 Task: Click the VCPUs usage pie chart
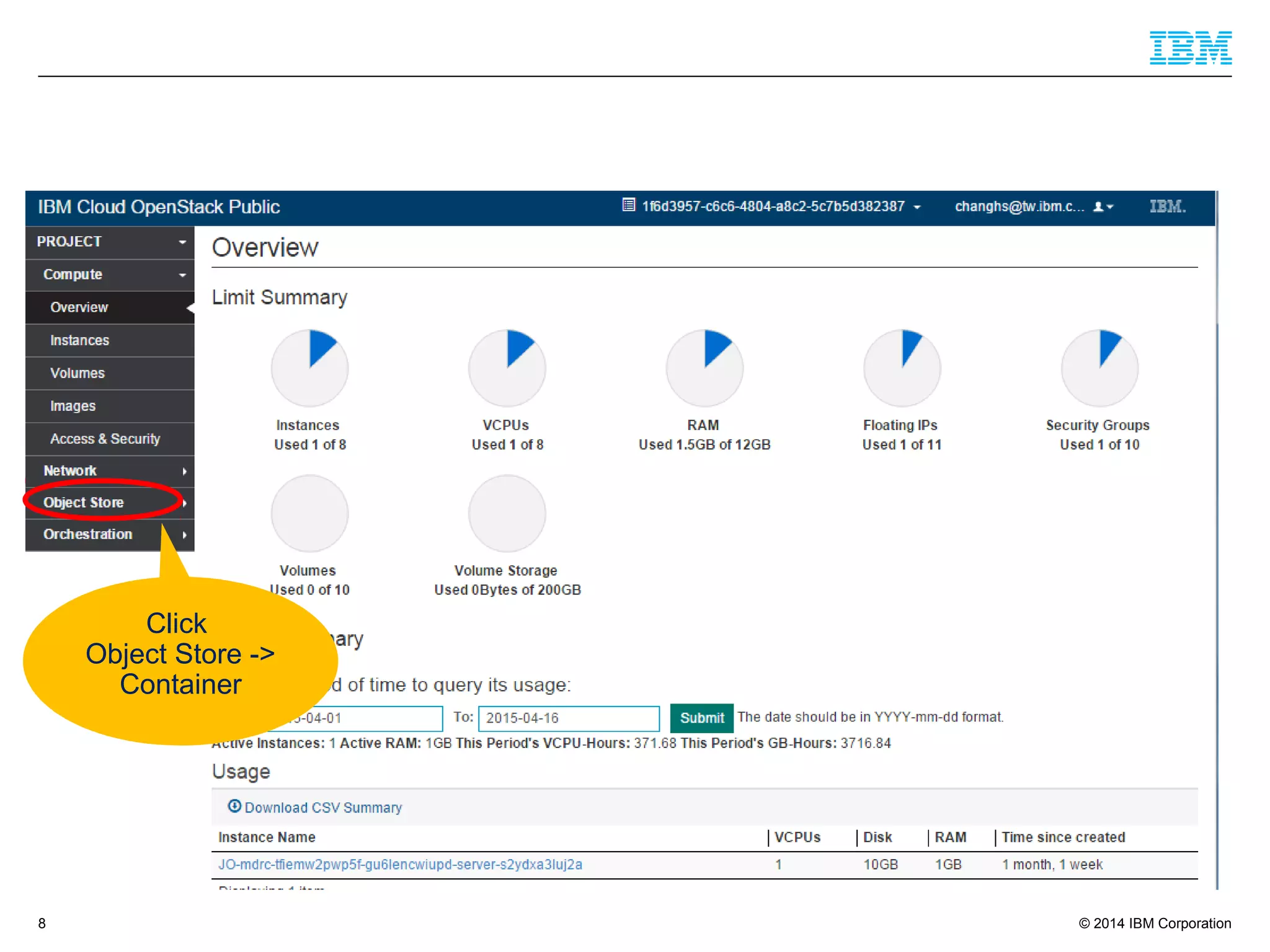[507, 368]
